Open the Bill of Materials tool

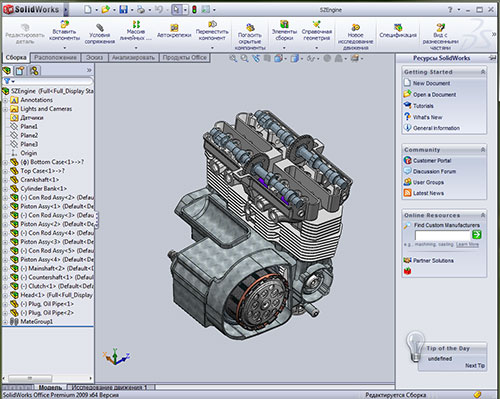398,27
